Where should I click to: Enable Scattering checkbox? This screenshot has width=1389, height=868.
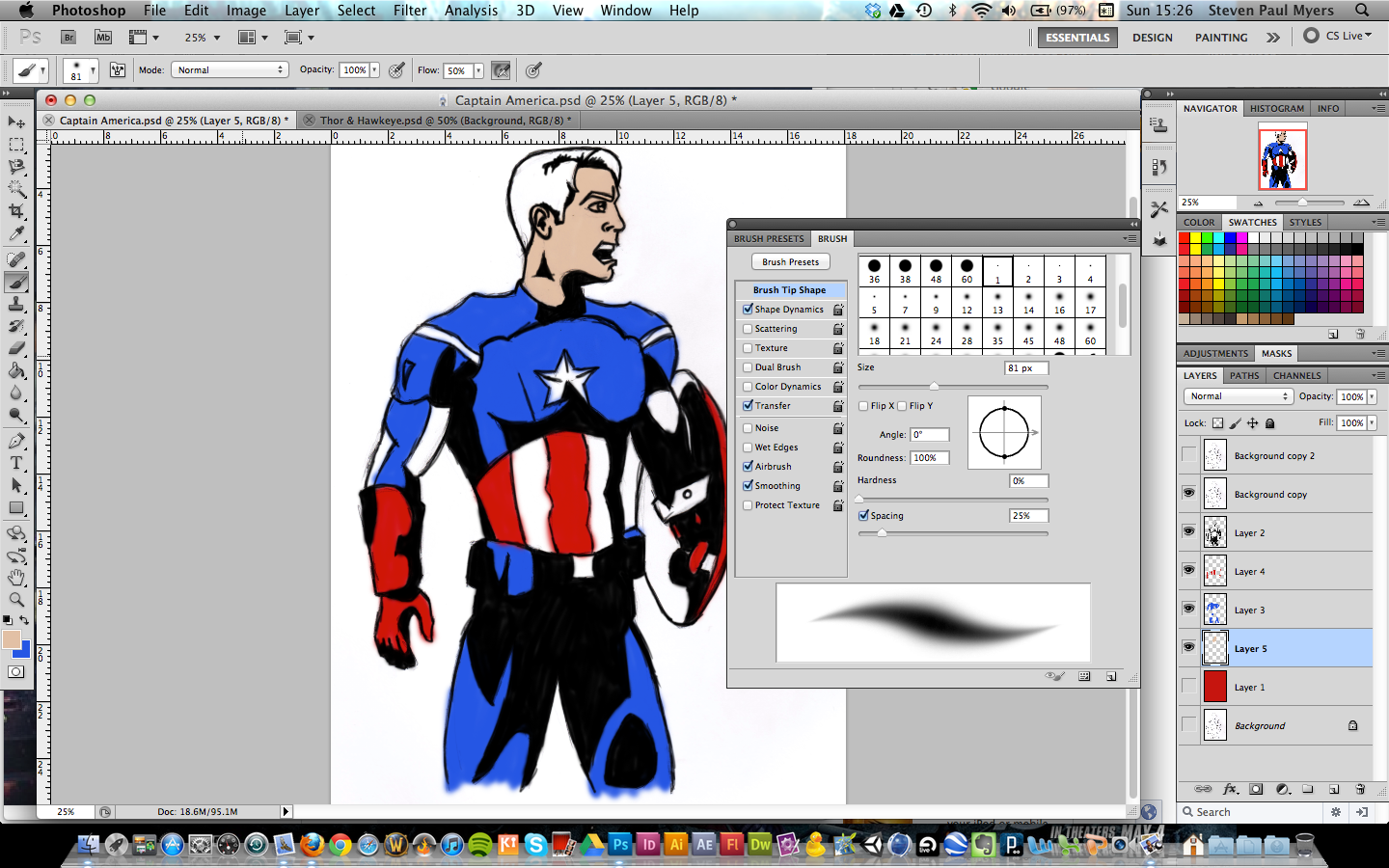pyautogui.click(x=748, y=329)
